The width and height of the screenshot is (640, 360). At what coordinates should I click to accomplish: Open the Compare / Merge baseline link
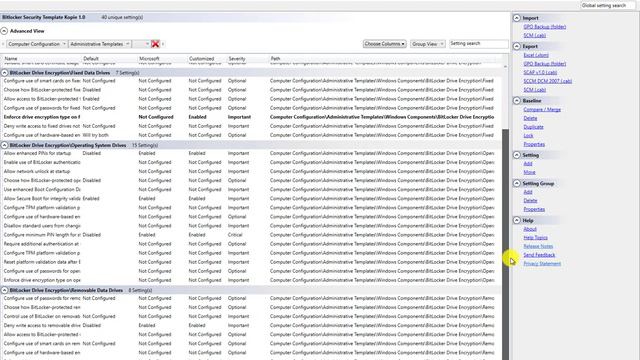[542, 109]
